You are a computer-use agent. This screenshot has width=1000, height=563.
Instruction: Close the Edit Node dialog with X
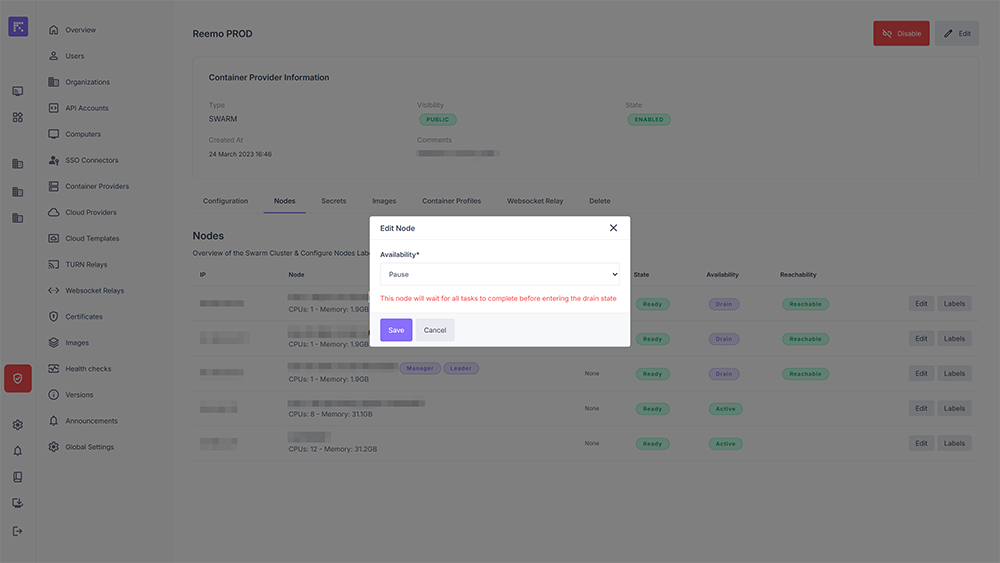click(x=613, y=228)
